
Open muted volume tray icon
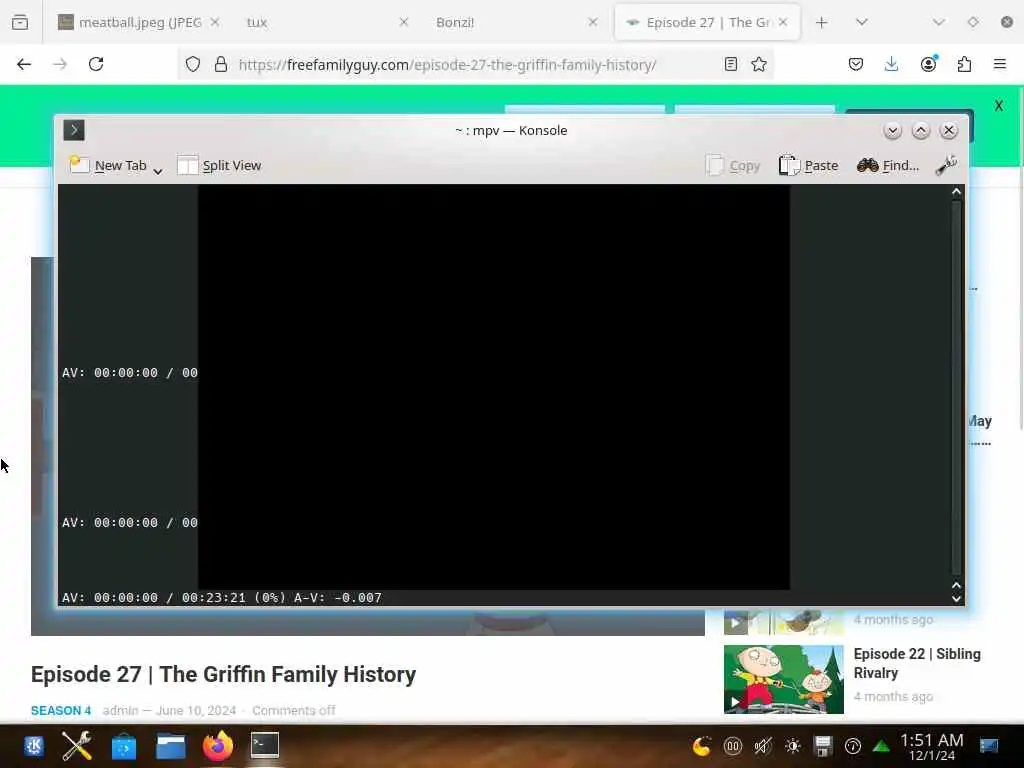[763, 745]
